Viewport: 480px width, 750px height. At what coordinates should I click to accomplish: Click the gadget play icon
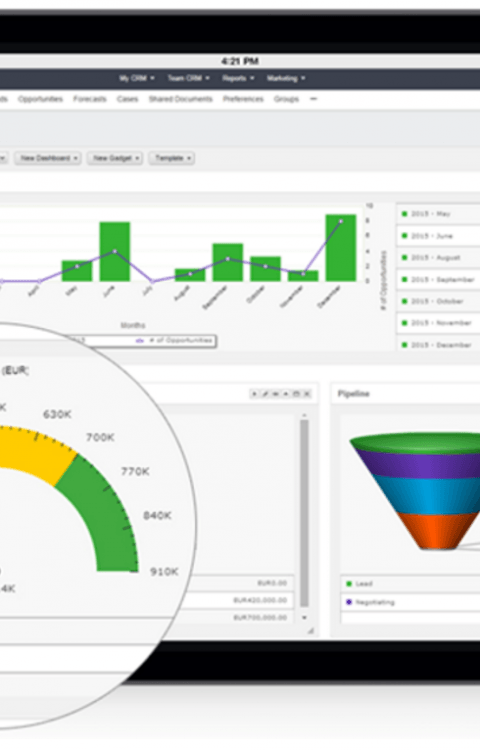pos(254,394)
